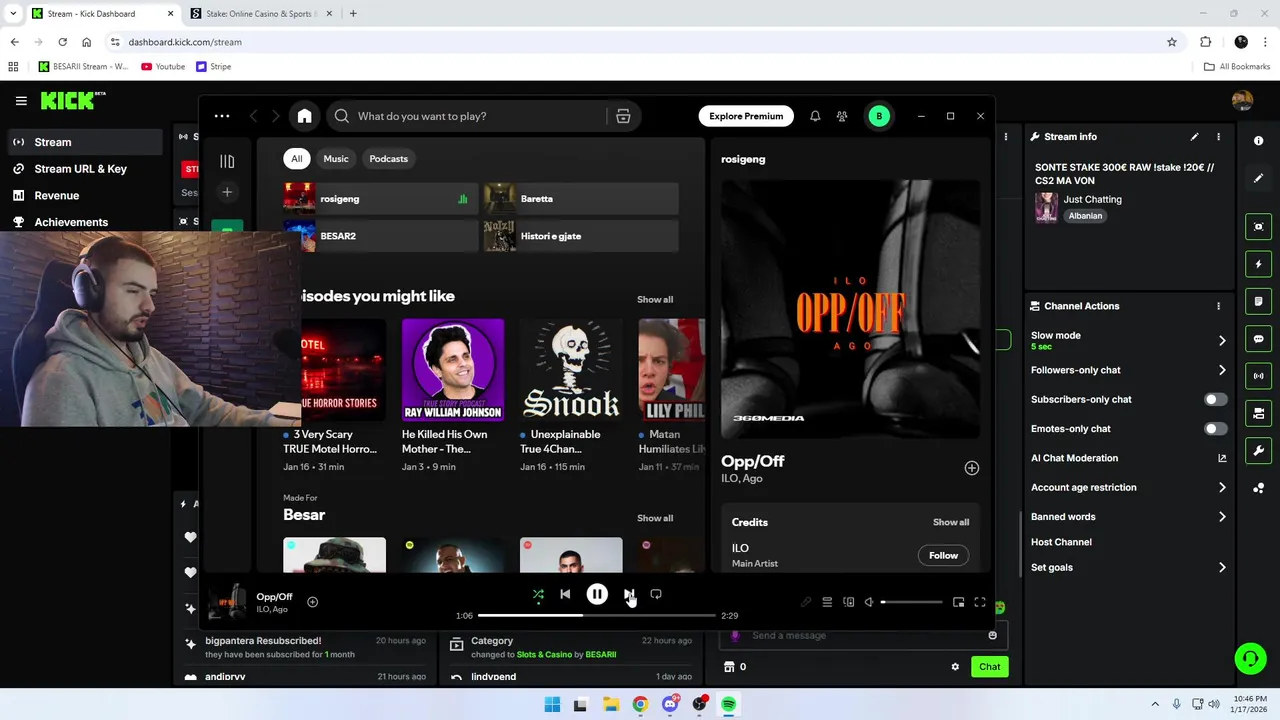Open Spotify from Windows taskbar
The height and width of the screenshot is (720, 1280).
coord(729,704)
